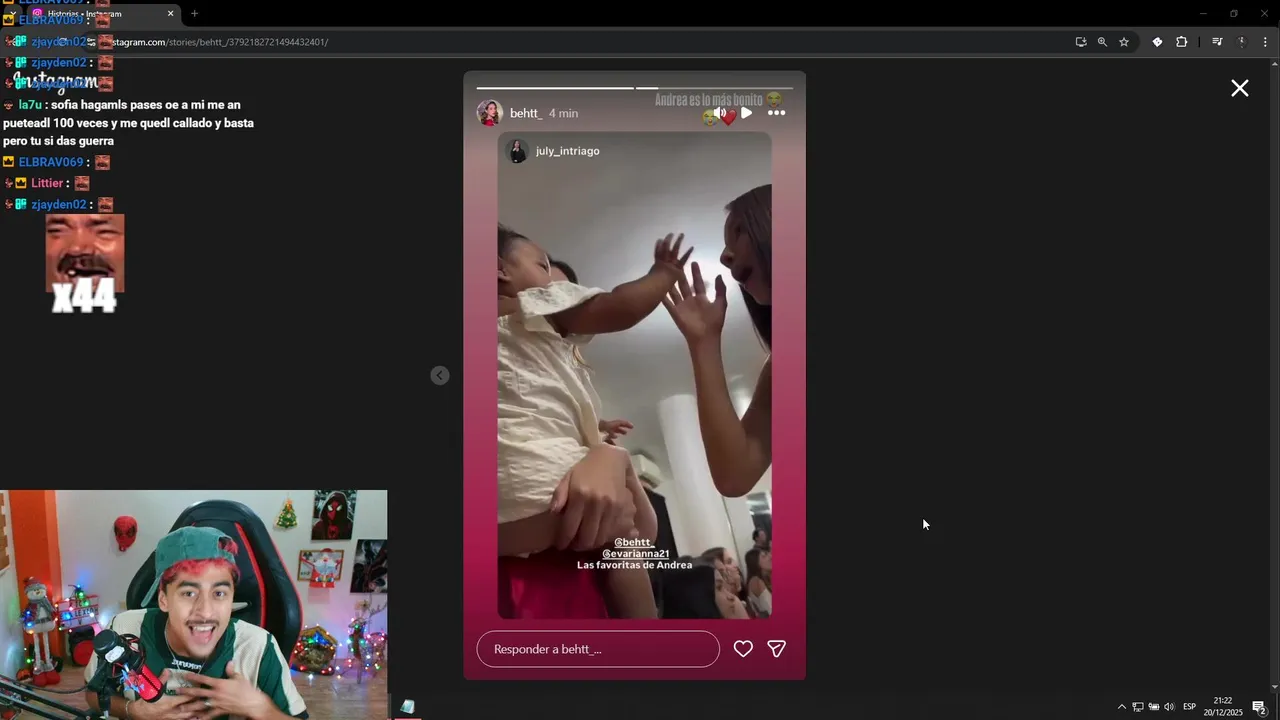This screenshot has height=720, width=1280.
Task: Open the Chrome three-dot menu
Action: coord(1266,42)
